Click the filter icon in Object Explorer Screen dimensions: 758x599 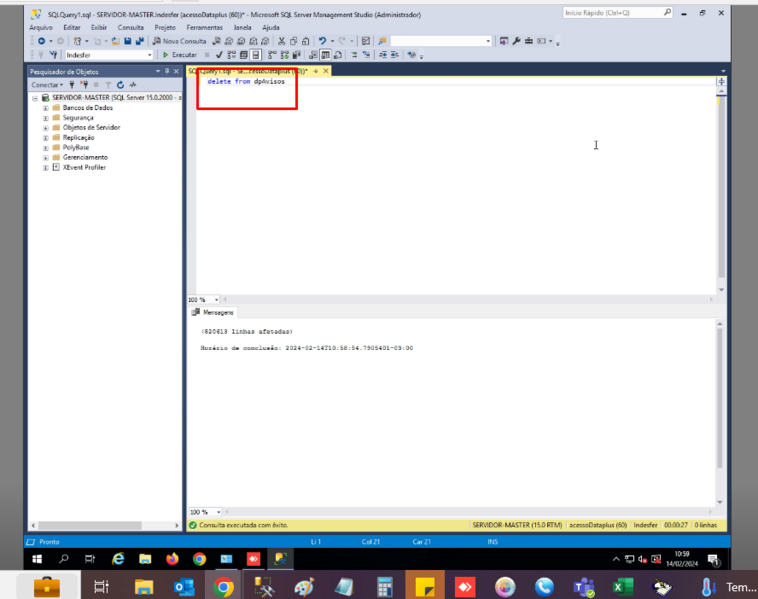pyautogui.click(x=108, y=85)
